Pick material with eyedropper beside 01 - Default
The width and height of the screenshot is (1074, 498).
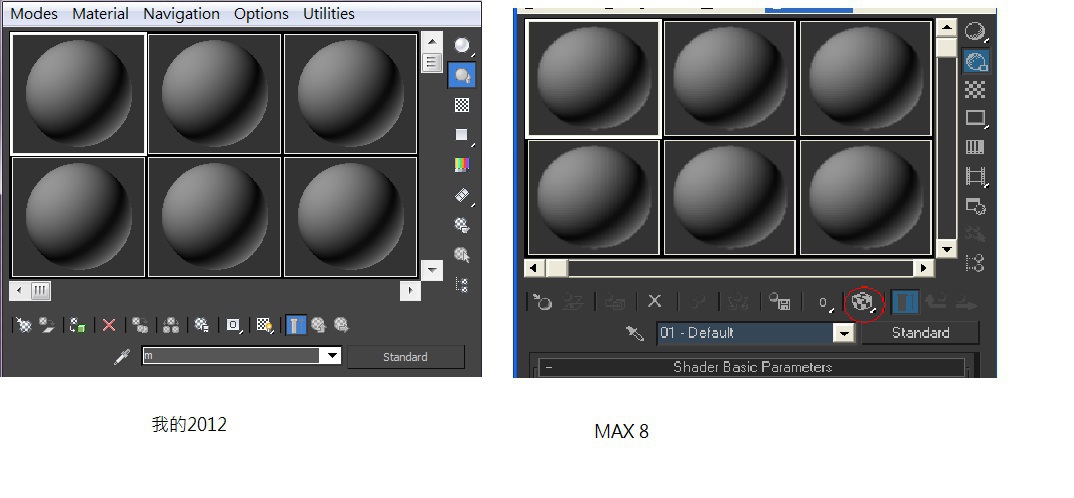click(635, 333)
